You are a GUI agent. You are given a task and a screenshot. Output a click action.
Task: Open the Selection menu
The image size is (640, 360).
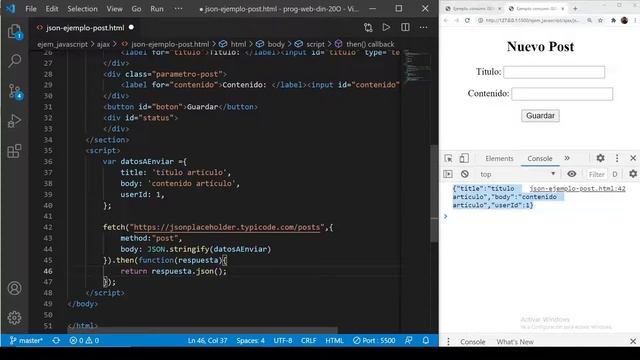pyautogui.click(x=82, y=9)
